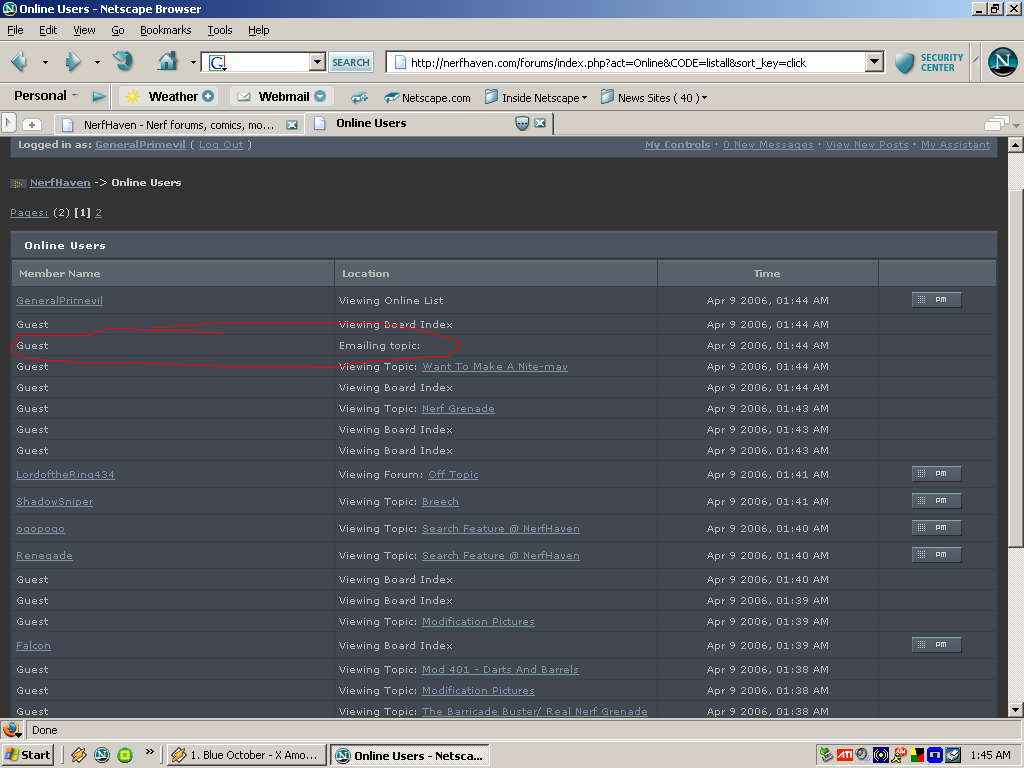Open the News Sites bookmark folder dropdown
1024x768 pixels.
pyautogui.click(x=661, y=98)
